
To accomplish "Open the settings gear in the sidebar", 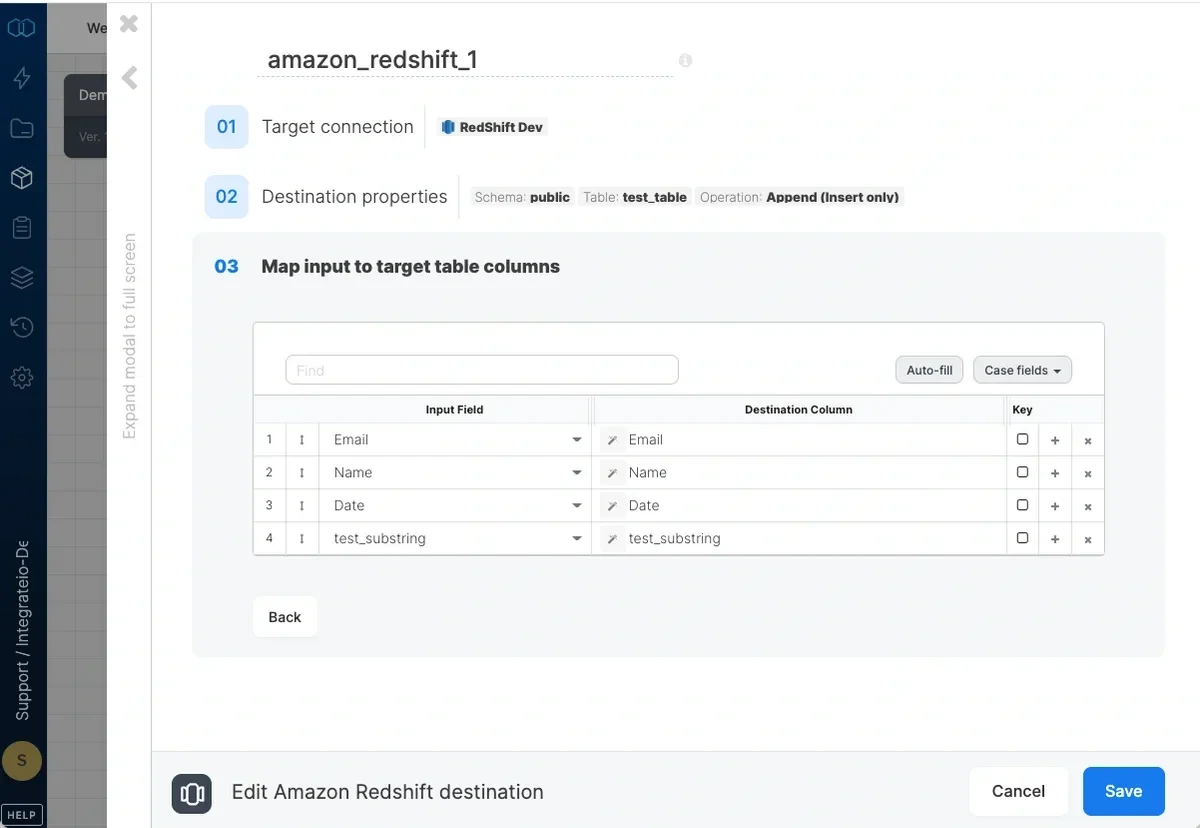I will (22, 377).
